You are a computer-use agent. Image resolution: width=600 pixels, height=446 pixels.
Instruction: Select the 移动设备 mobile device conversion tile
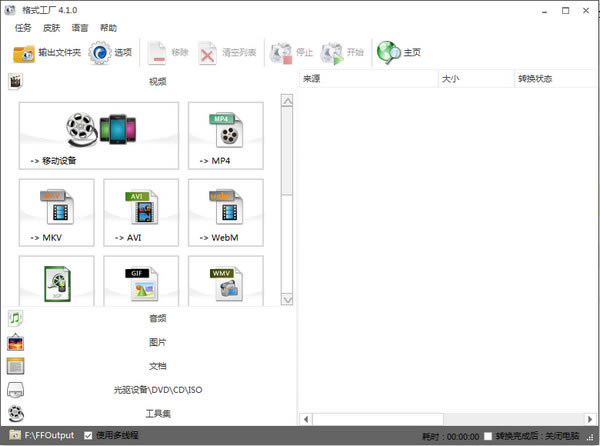coord(98,135)
